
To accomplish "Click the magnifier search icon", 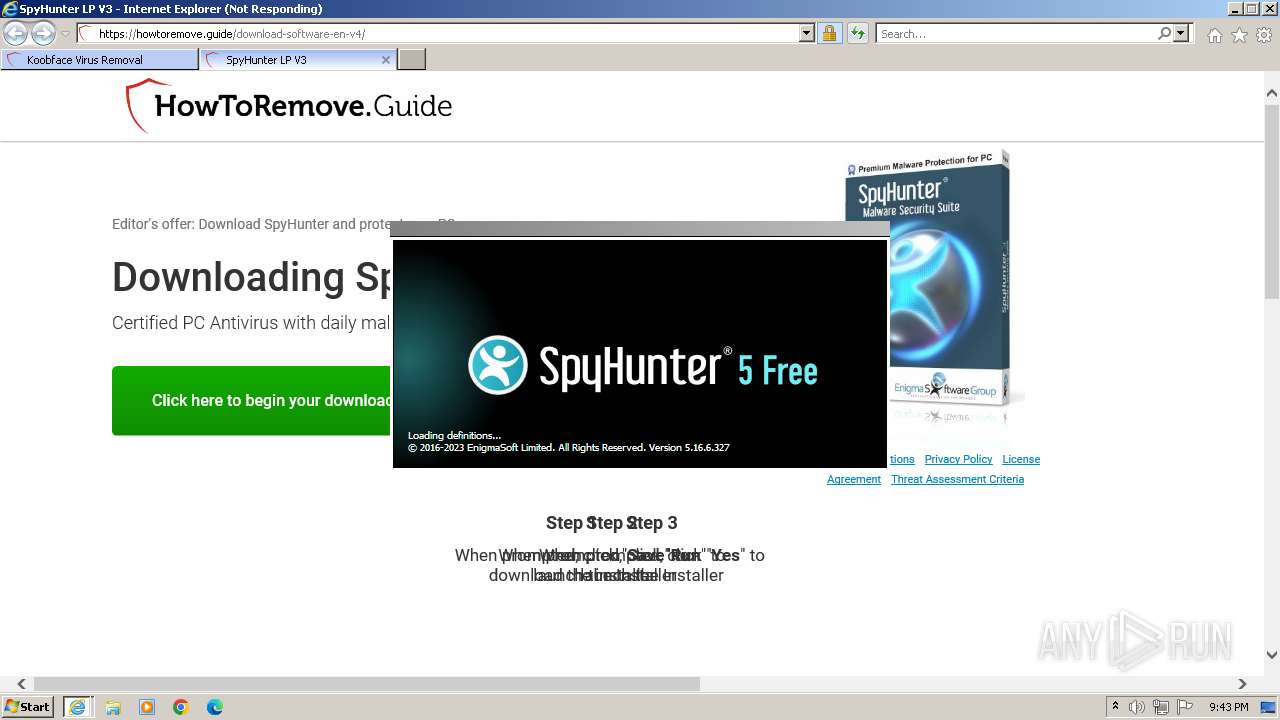I will (x=1164, y=34).
